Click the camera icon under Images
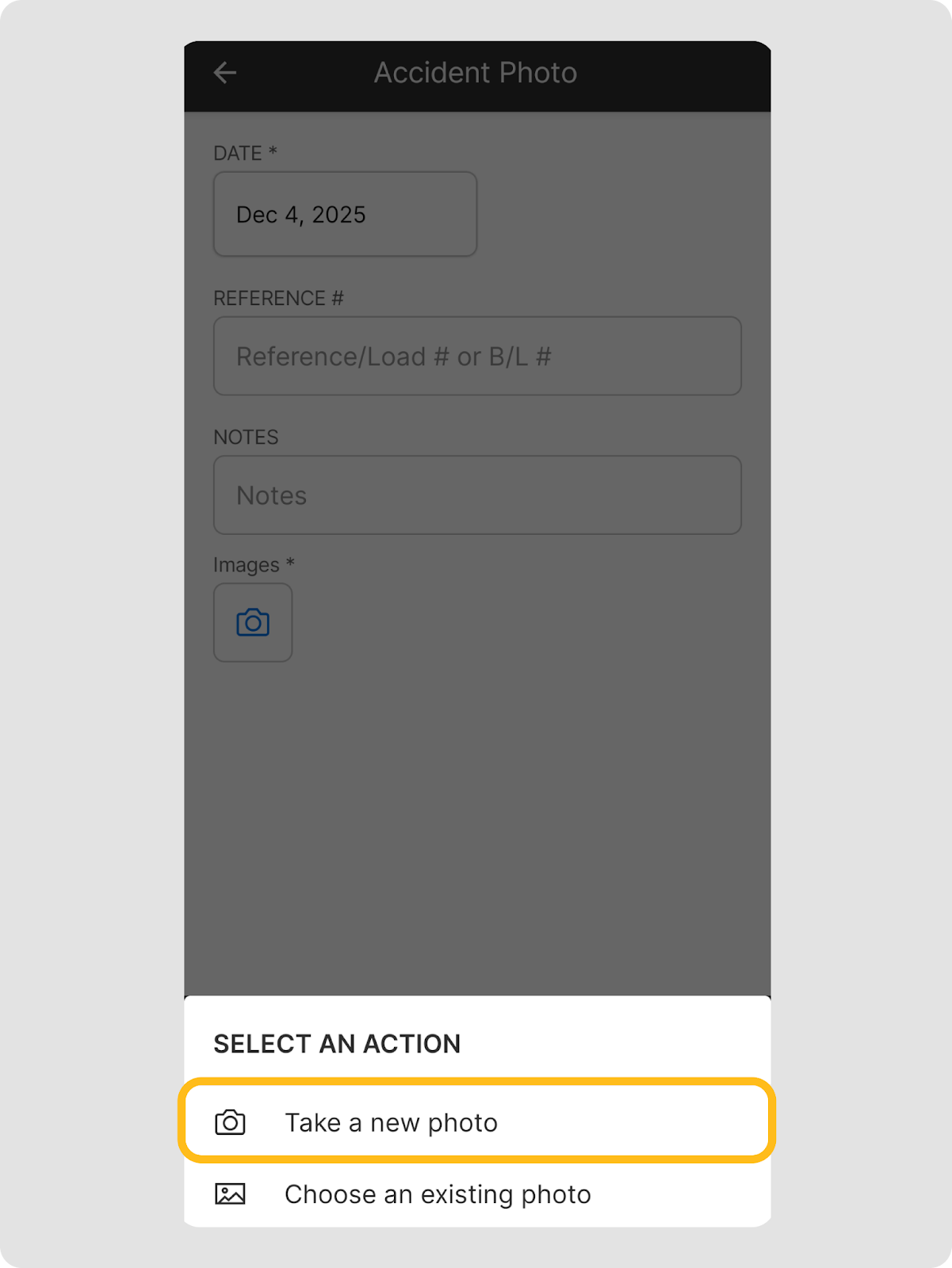The height and width of the screenshot is (1268, 952). click(x=253, y=623)
